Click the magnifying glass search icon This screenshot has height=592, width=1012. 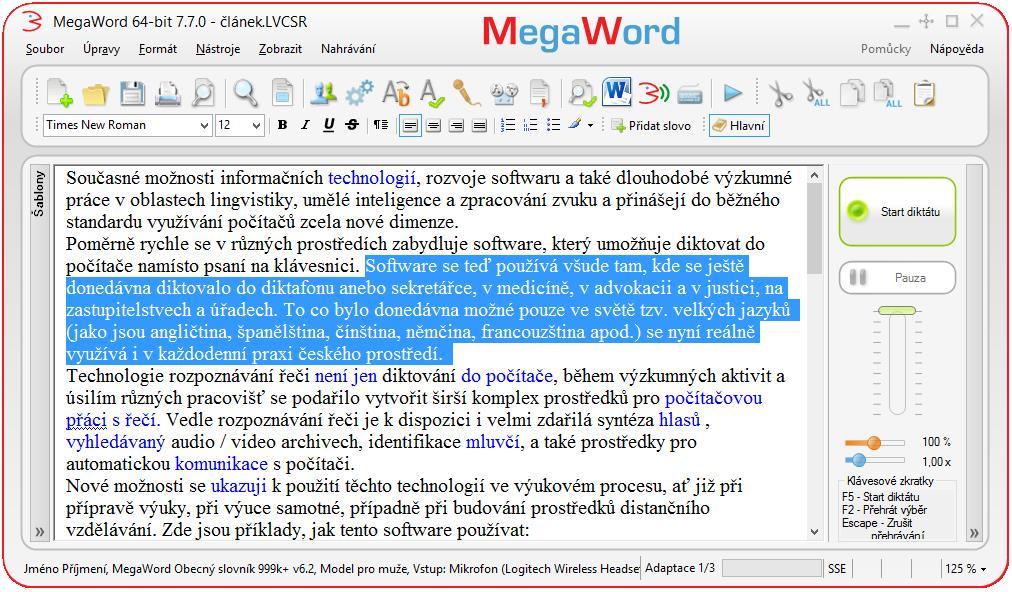pyautogui.click(x=245, y=94)
